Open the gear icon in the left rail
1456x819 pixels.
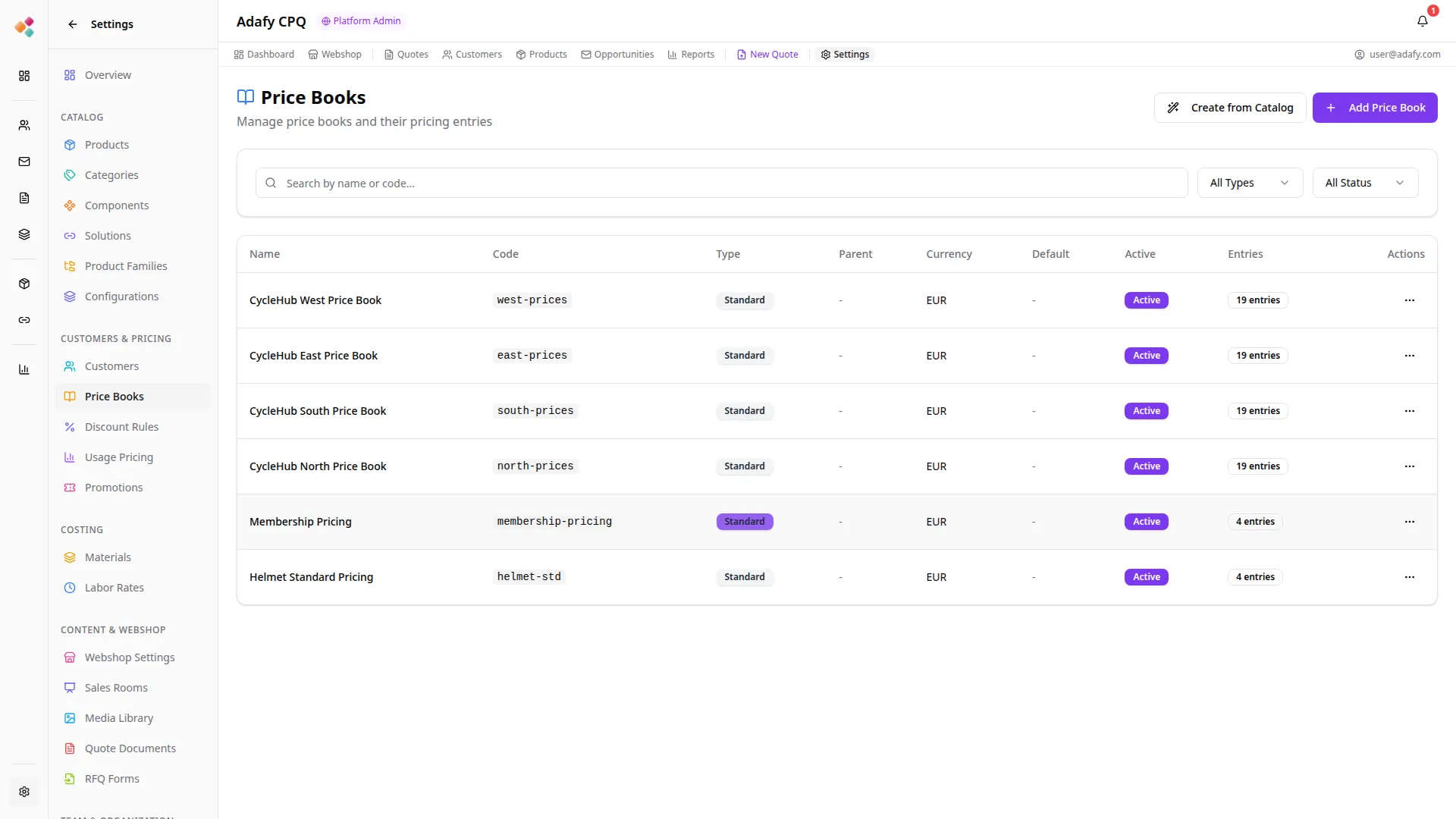click(x=24, y=792)
